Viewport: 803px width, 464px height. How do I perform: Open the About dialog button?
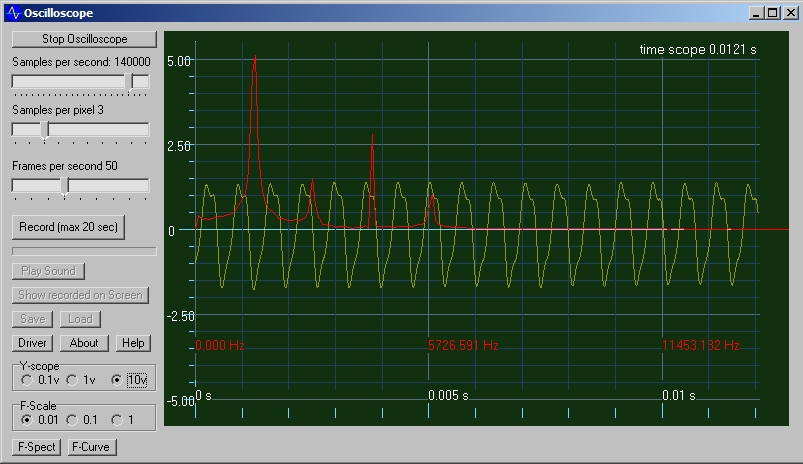(x=84, y=343)
